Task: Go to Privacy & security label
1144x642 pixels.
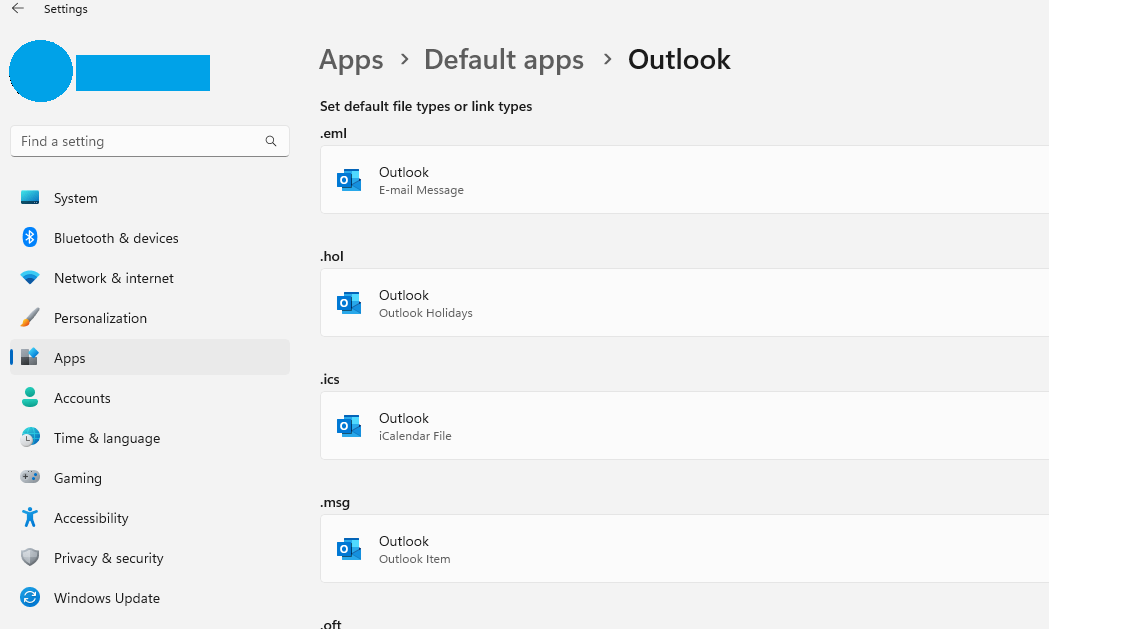Action: click(109, 559)
